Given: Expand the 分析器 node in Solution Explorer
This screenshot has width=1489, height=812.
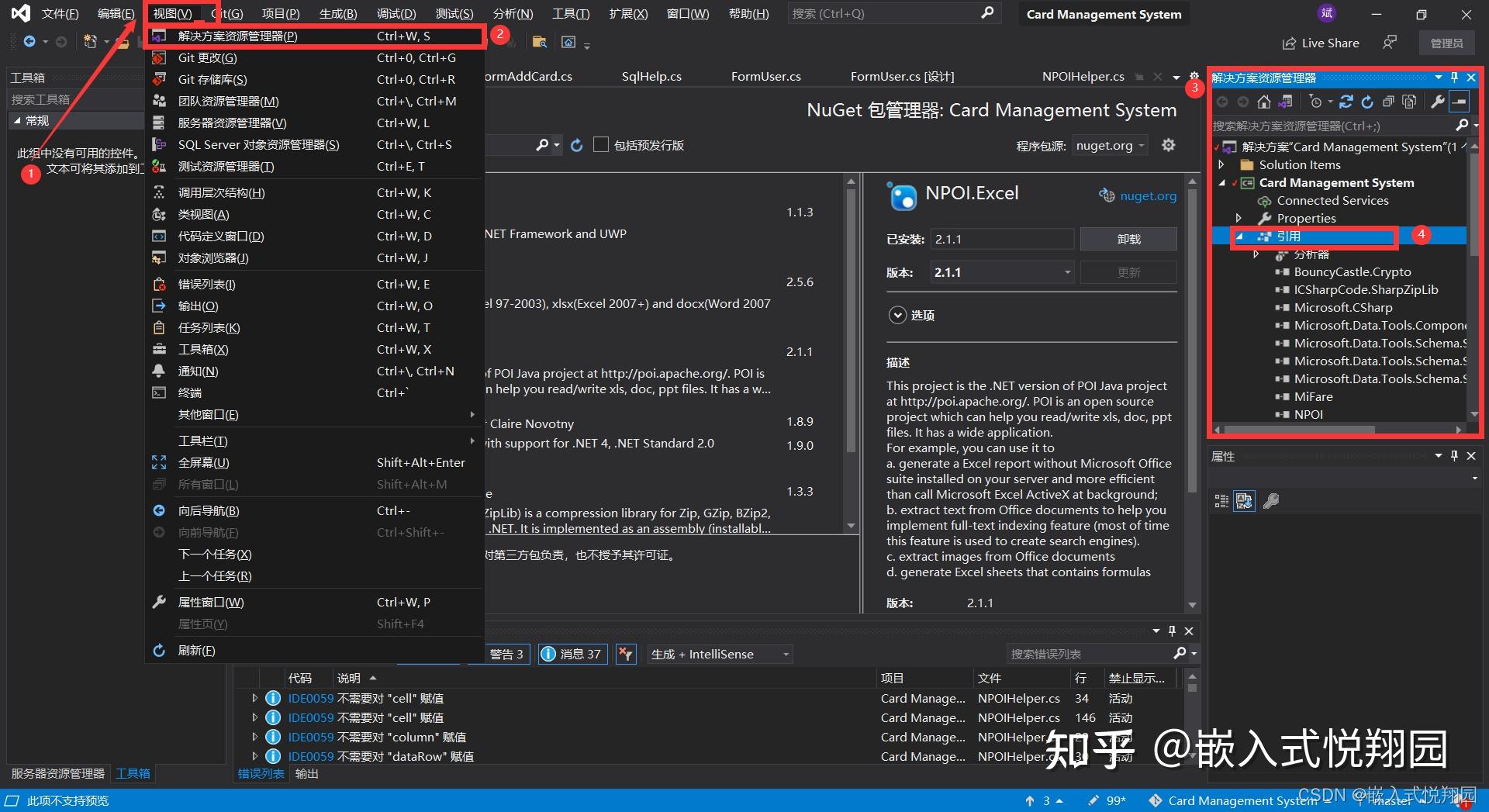Looking at the screenshot, I should point(1257,254).
